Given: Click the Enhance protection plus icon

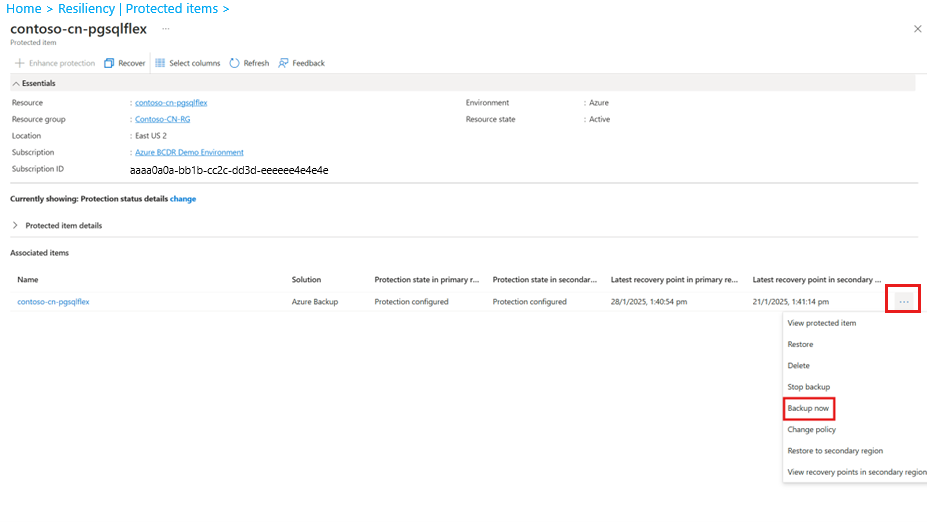Looking at the screenshot, I should 20,63.
